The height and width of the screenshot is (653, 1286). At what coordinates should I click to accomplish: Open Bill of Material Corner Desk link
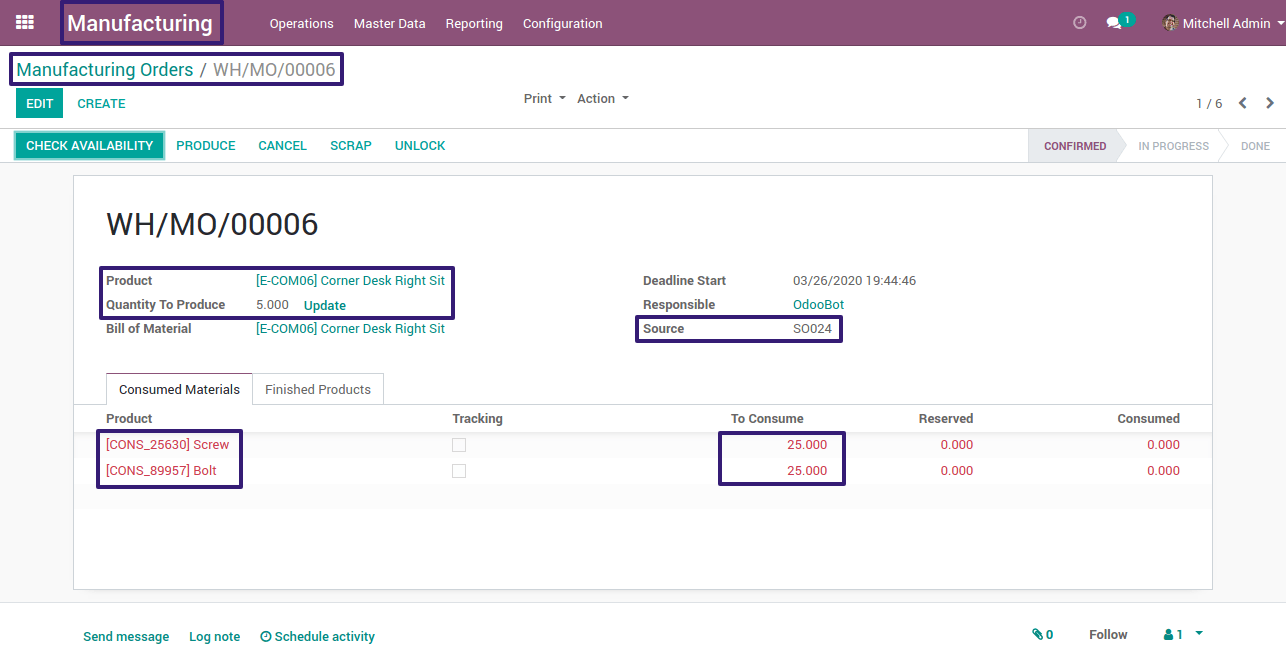350,329
